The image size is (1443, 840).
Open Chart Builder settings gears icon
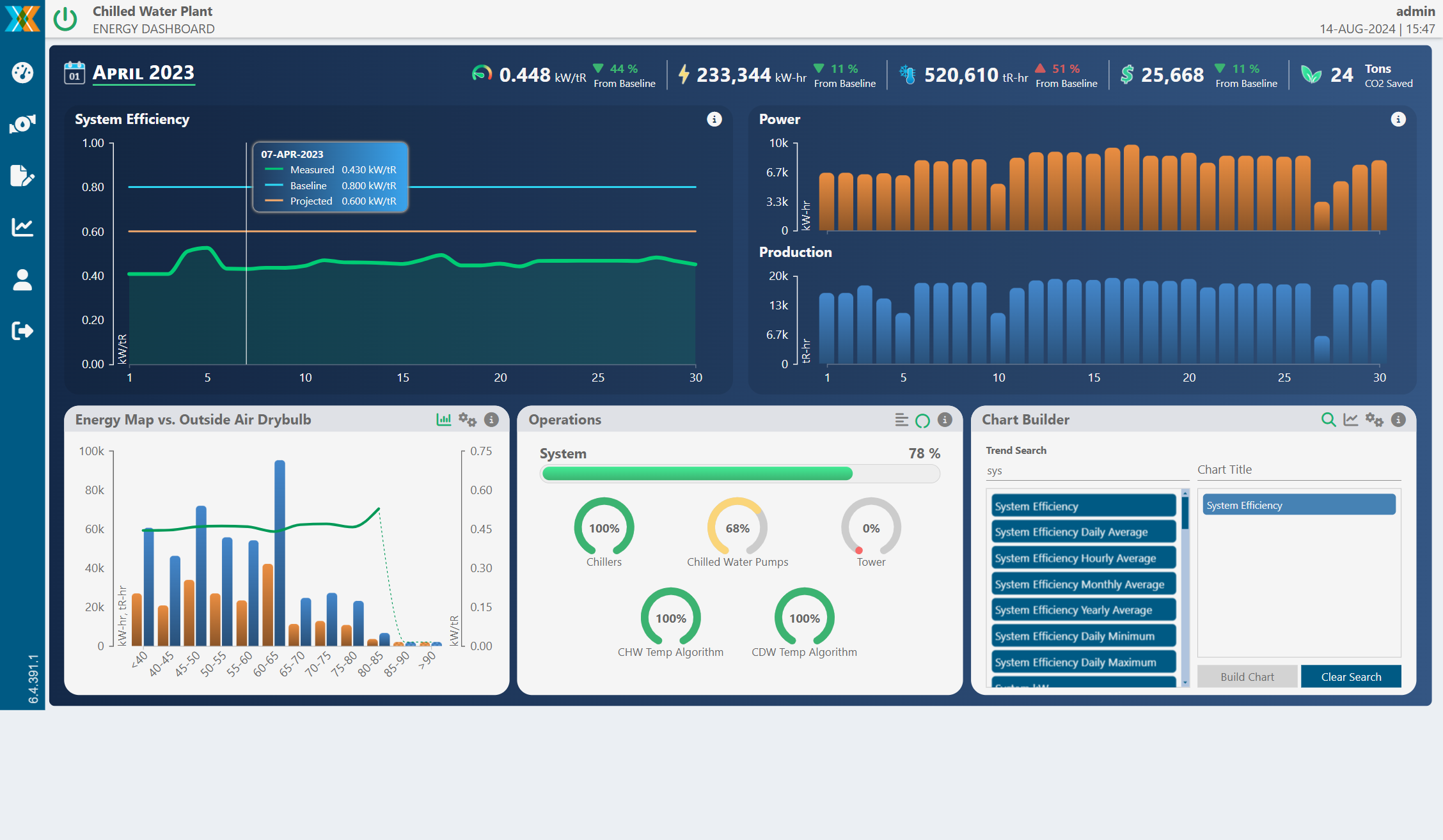1374,419
